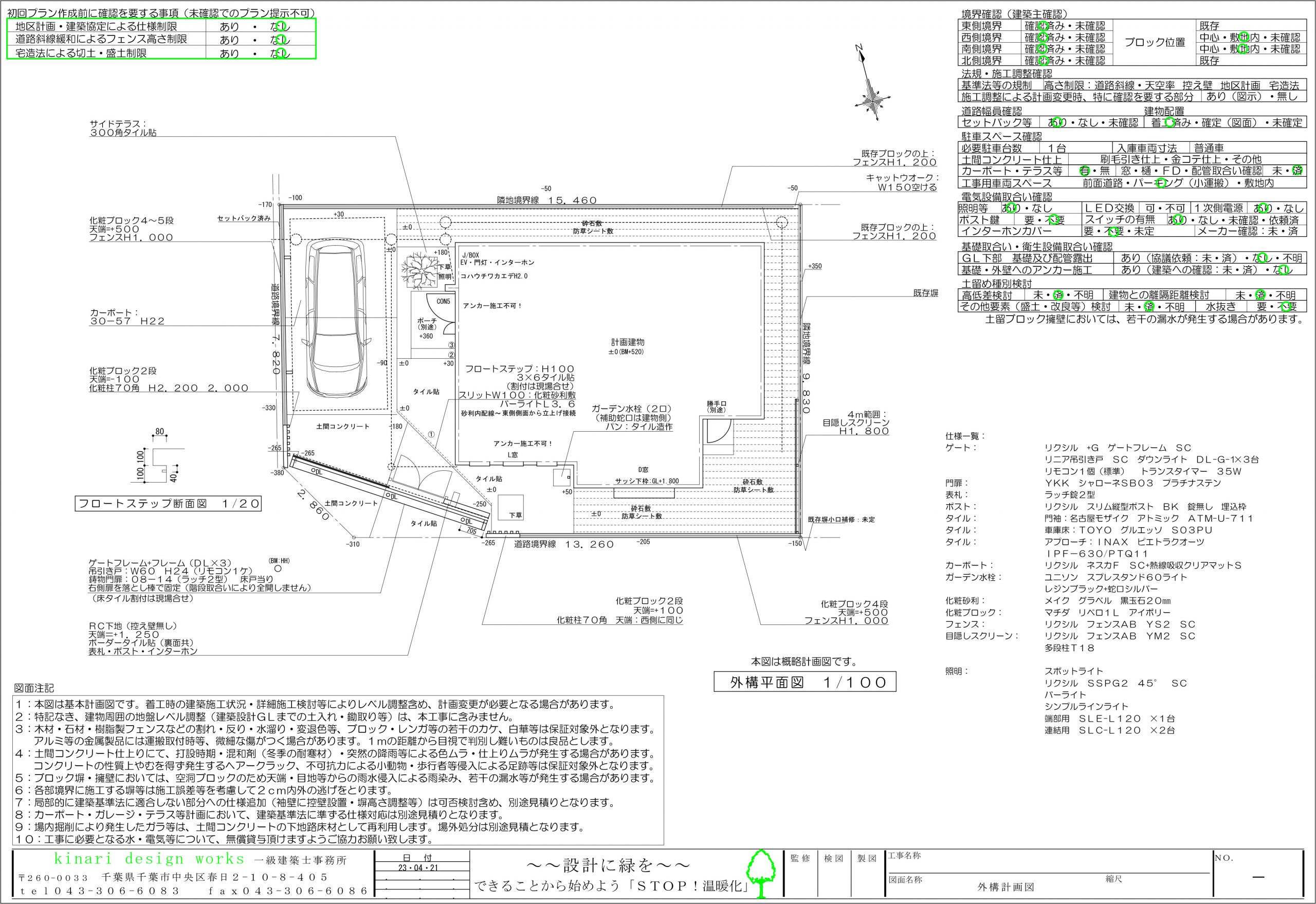Click the ポスト鍵 table cell
Viewport: 1316px width, 904px height.
click(986, 220)
